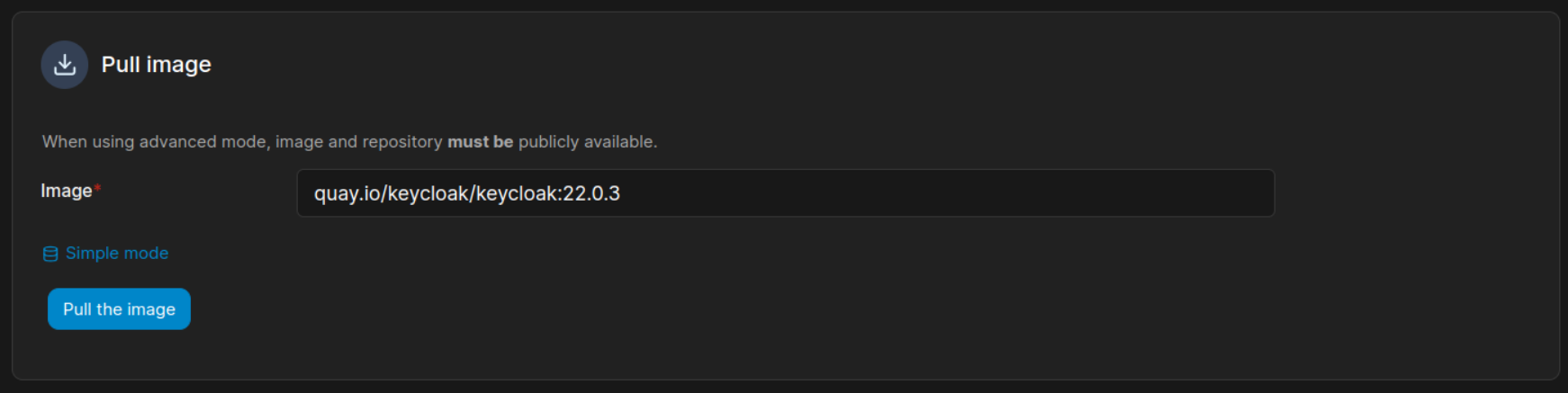Click the red required asterisk after Image

click(x=97, y=188)
